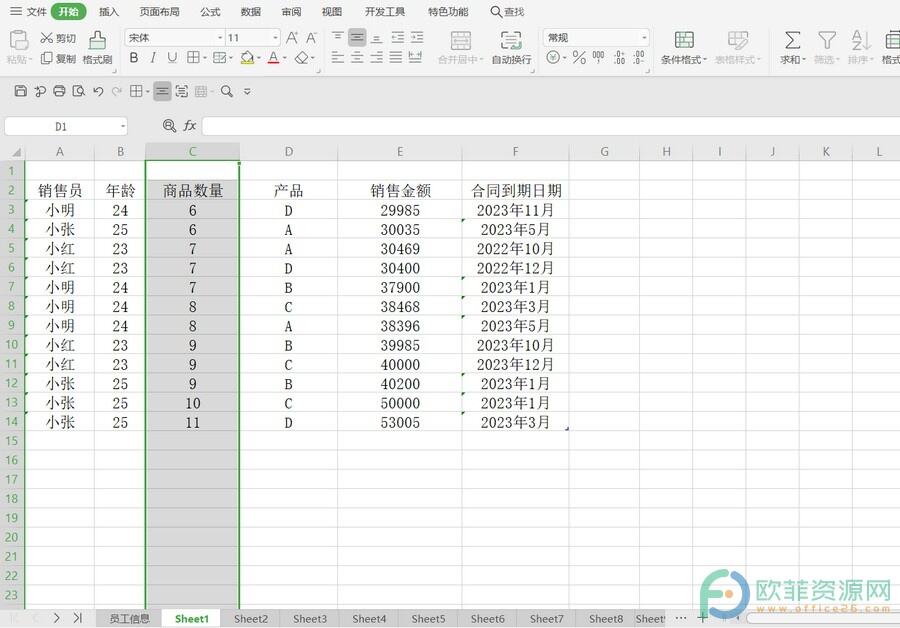Click the magnifier icon in quick toolbar

227,91
